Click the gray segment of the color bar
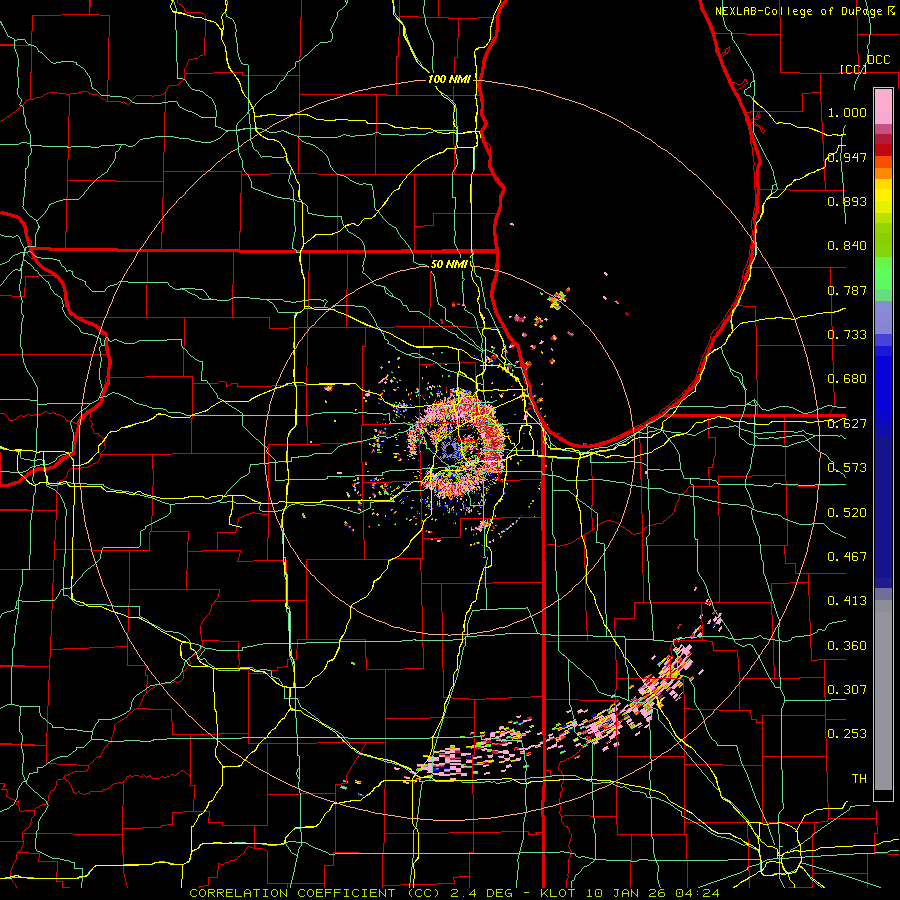 pos(883,695)
